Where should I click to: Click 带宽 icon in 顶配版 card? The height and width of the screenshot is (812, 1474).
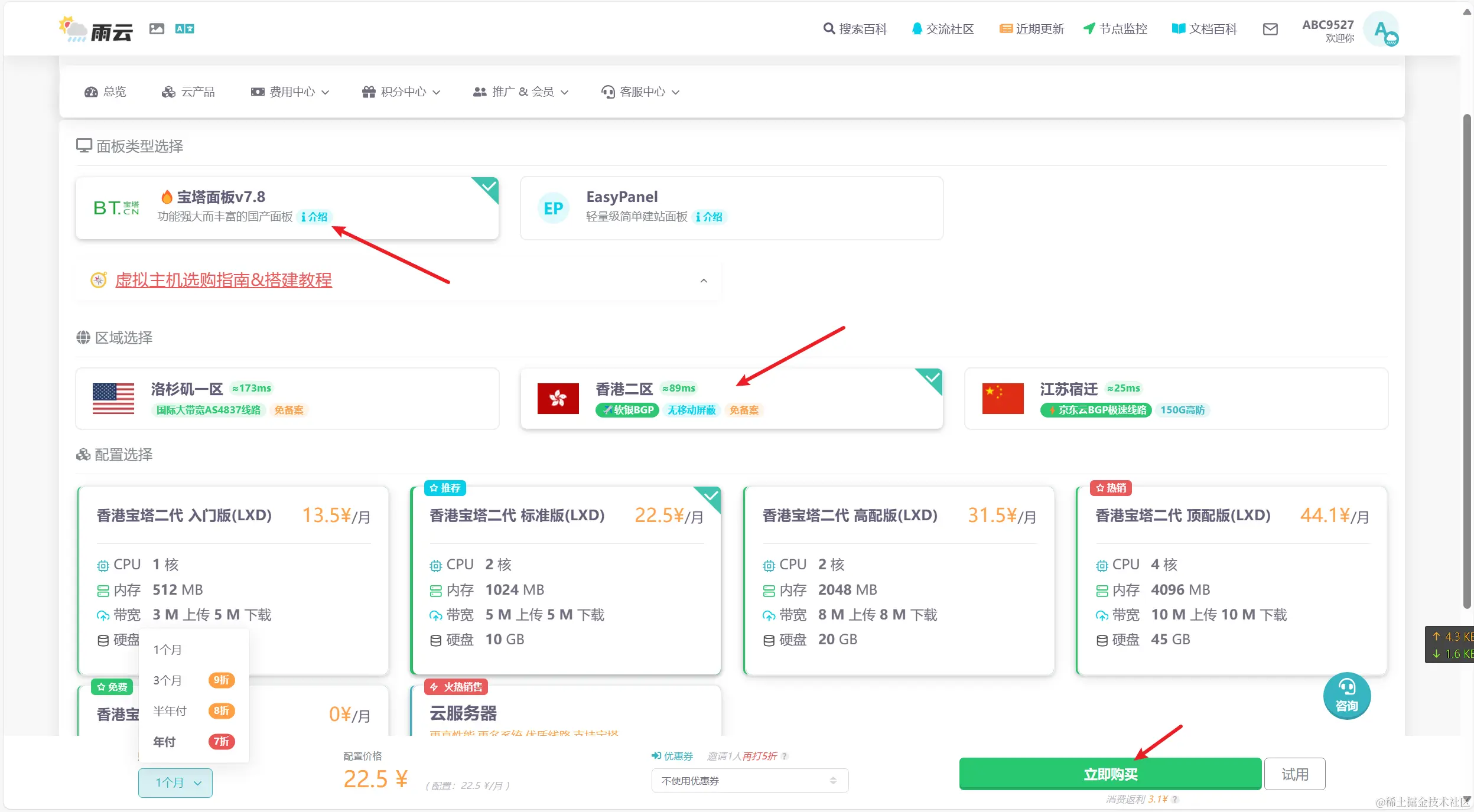pos(1102,616)
